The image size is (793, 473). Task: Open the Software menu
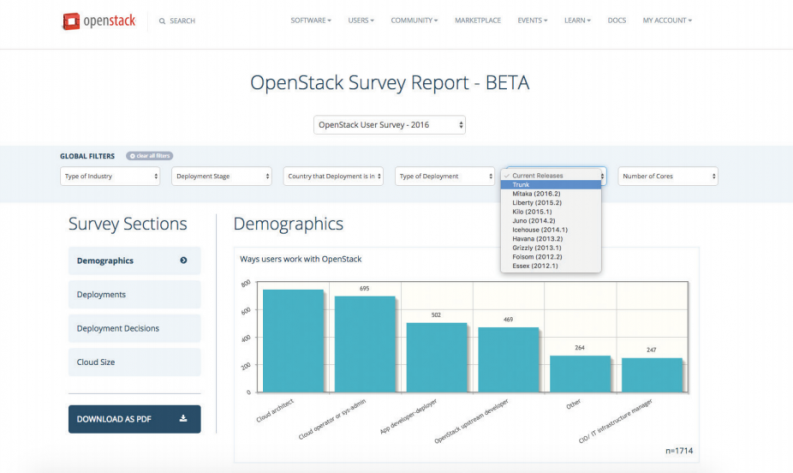[311, 20]
